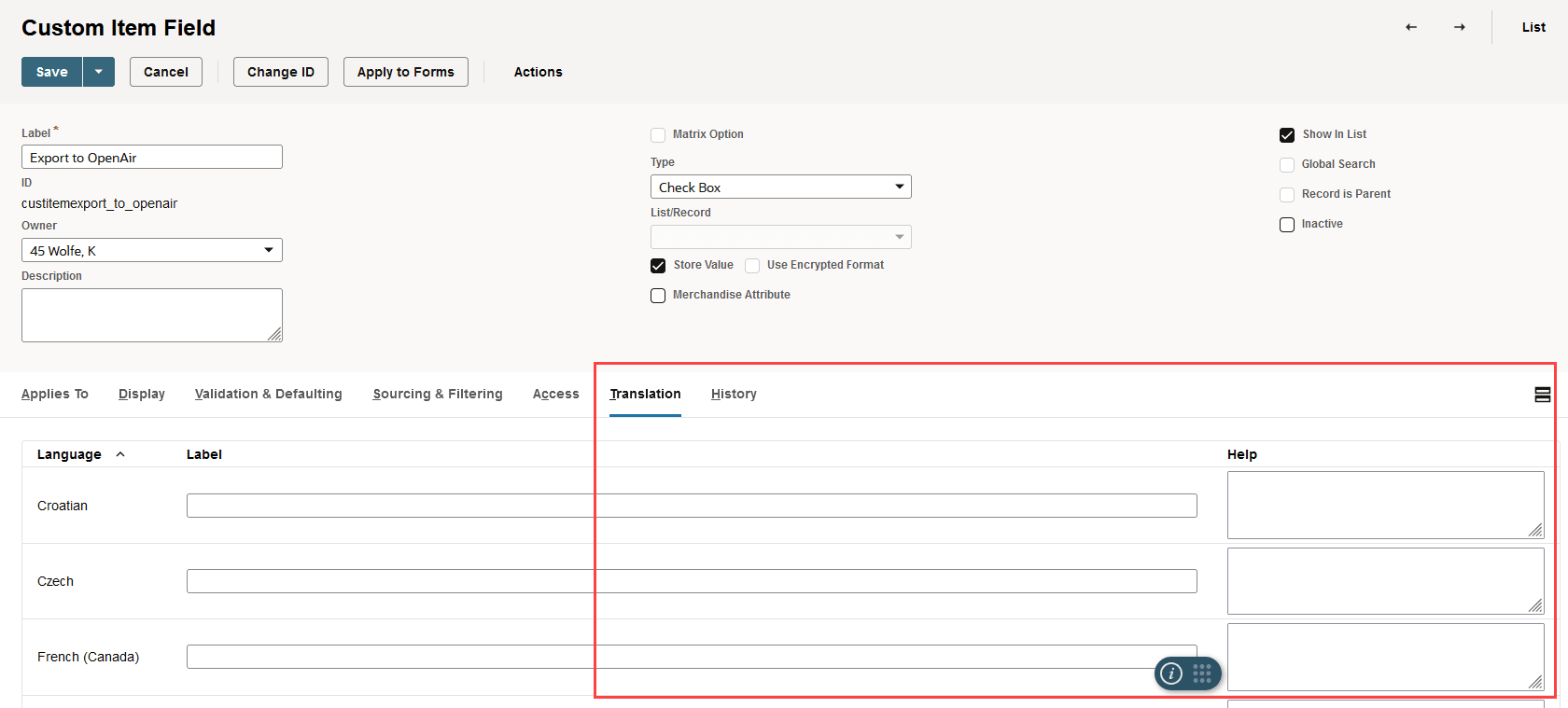Click Apply to Forms button
Screen dimensions: 1568x708
point(406,72)
